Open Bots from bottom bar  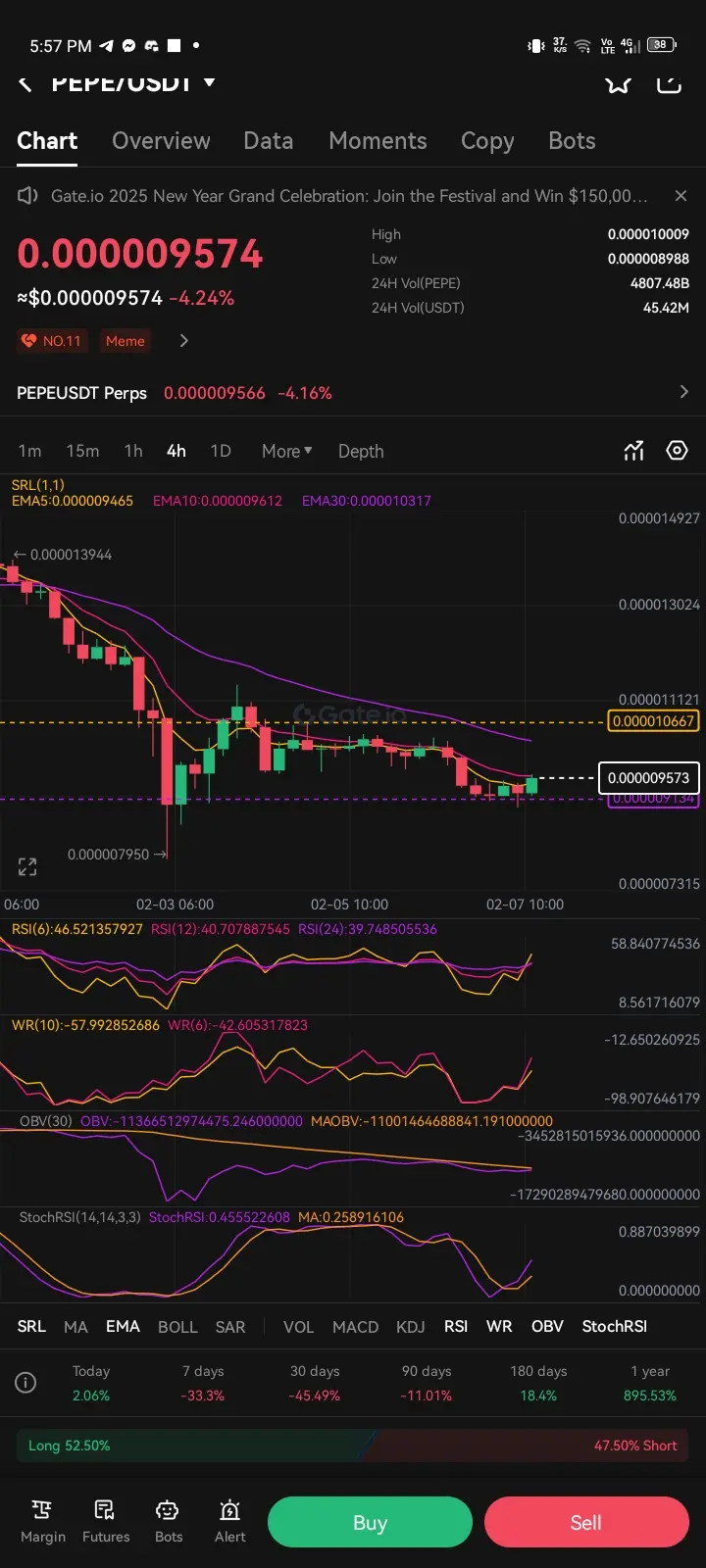tap(169, 1522)
